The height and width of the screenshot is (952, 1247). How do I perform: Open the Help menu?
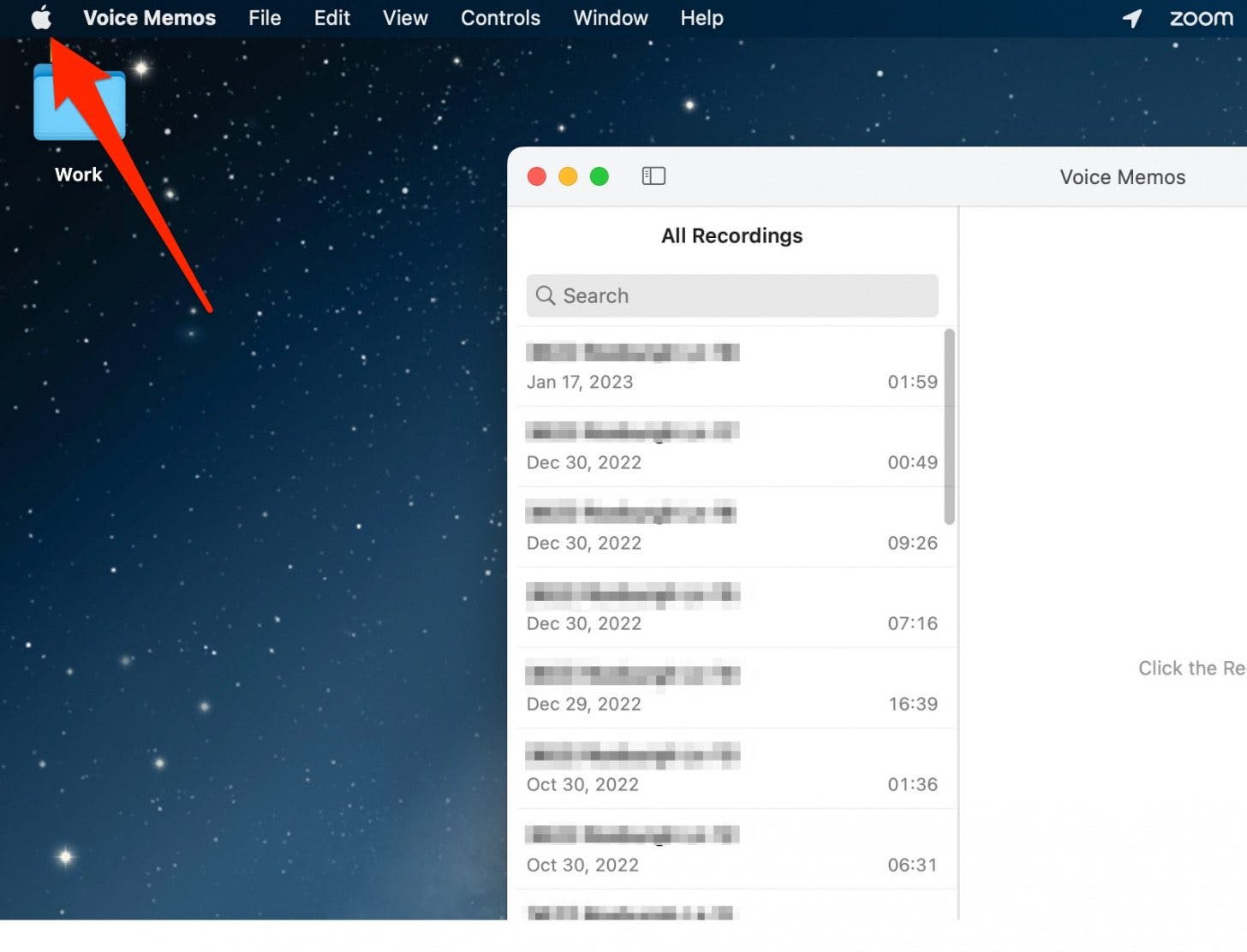(x=701, y=18)
